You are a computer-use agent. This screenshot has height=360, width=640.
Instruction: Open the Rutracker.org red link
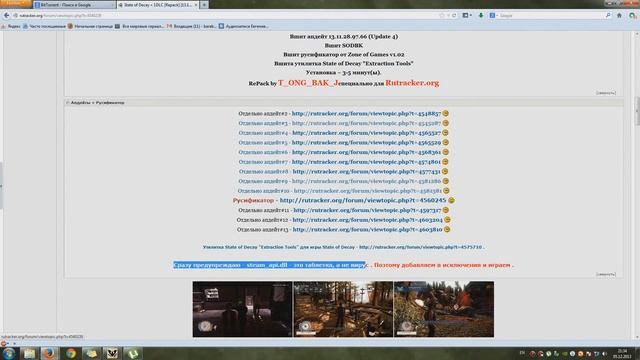click(x=412, y=83)
